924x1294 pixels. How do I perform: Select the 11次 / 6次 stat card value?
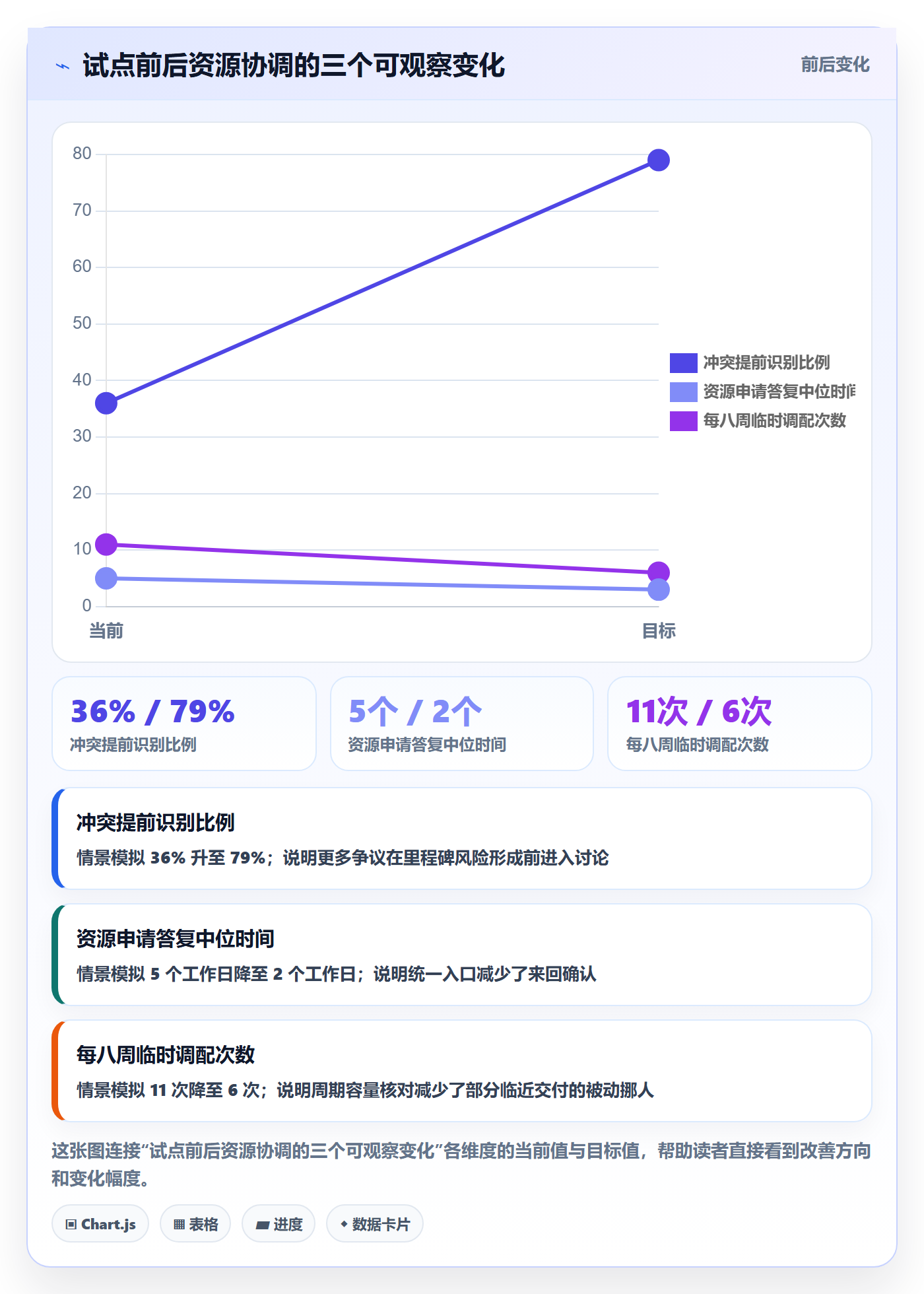point(699,711)
